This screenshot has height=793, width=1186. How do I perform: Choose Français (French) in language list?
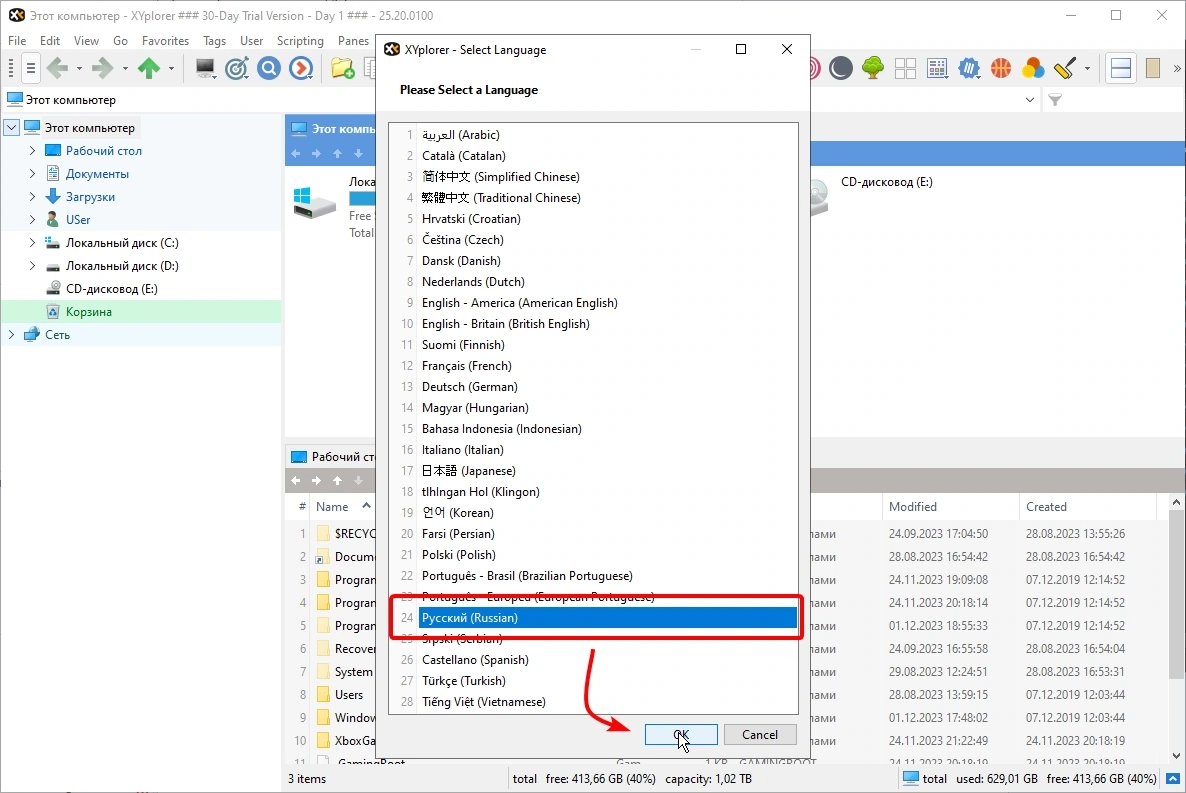(608, 365)
